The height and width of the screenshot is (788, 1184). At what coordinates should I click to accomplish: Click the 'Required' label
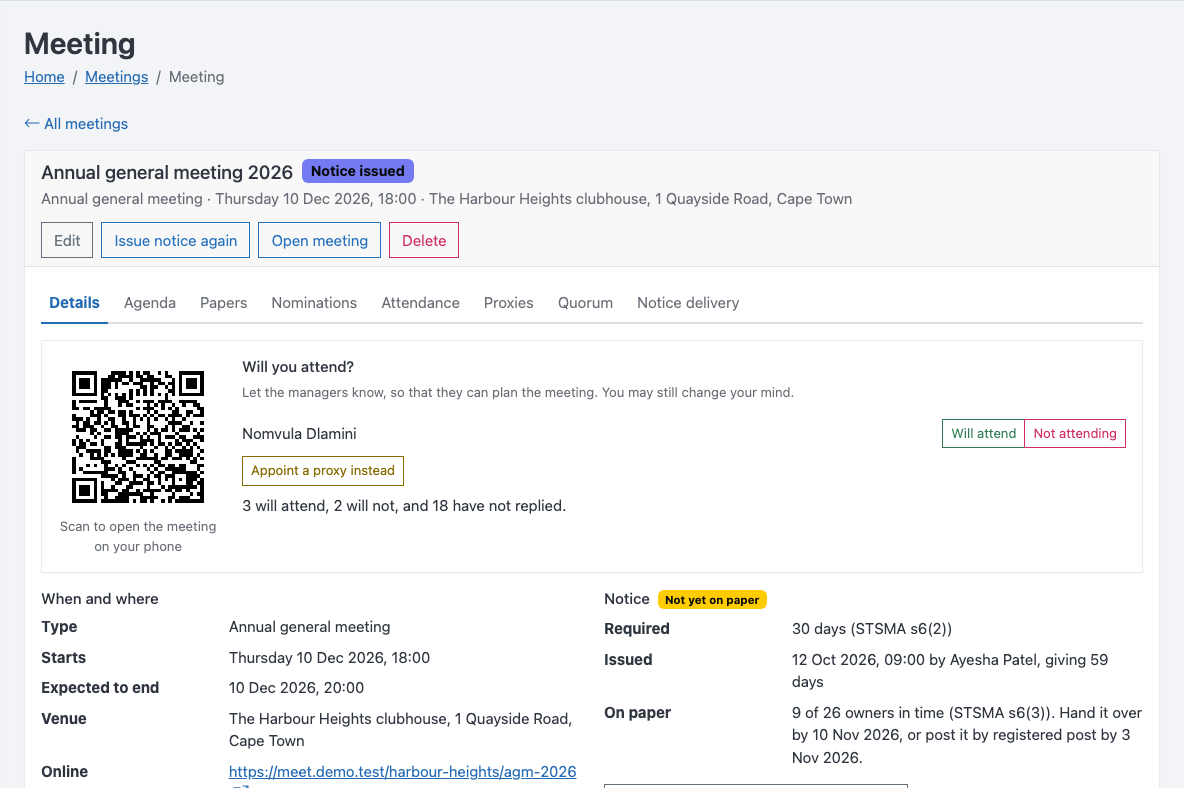pyautogui.click(x=637, y=629)
